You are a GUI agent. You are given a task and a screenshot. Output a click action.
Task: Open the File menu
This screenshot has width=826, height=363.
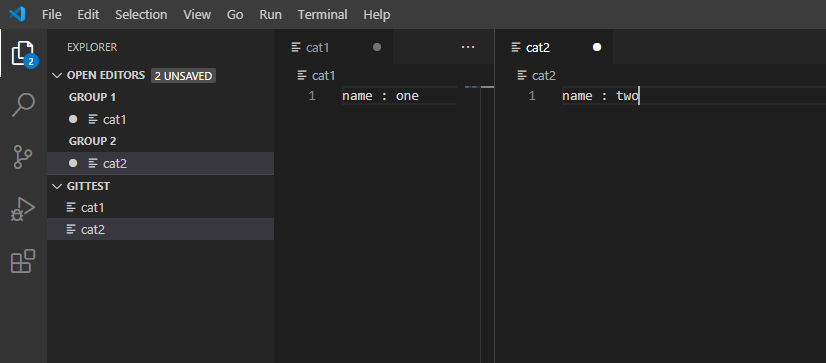[x=52, y=14]
